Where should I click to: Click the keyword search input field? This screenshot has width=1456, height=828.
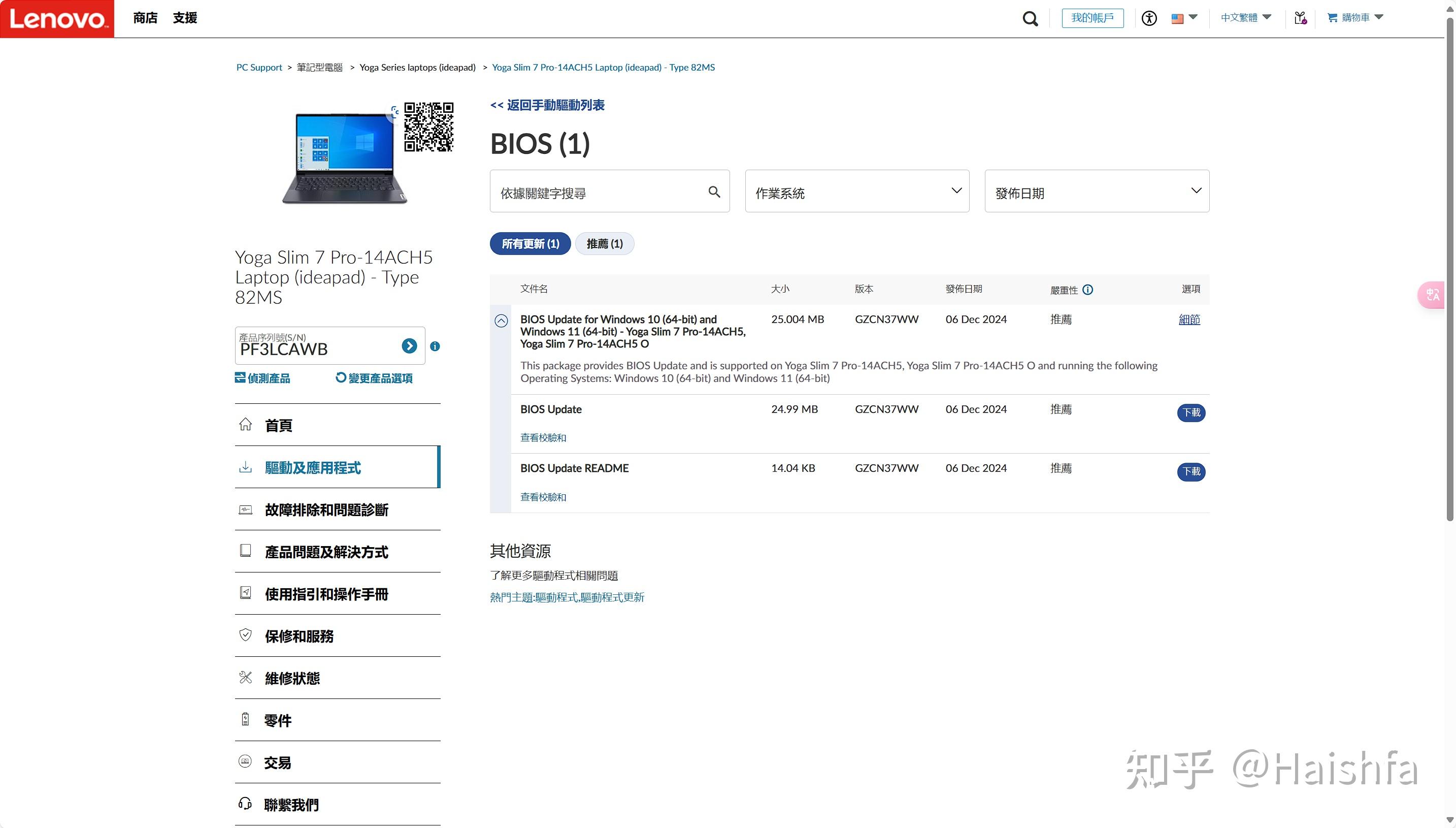pos(597,193)
